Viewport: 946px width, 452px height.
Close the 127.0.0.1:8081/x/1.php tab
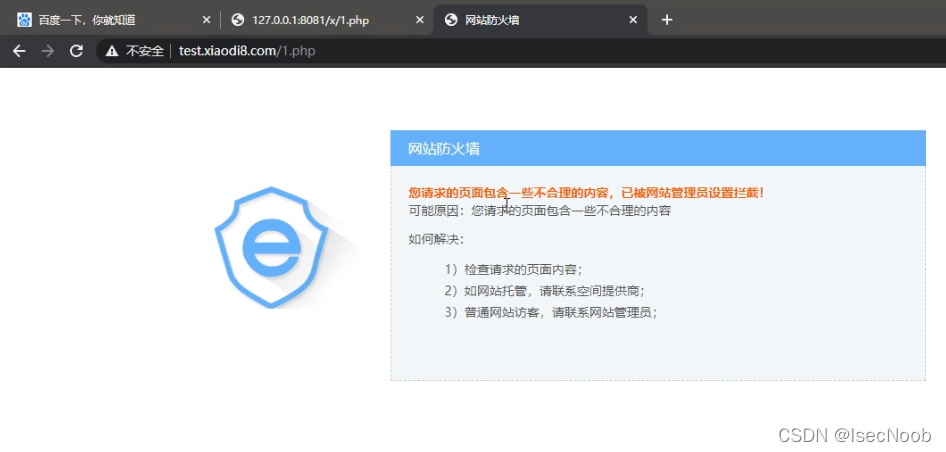click(420, 20)
